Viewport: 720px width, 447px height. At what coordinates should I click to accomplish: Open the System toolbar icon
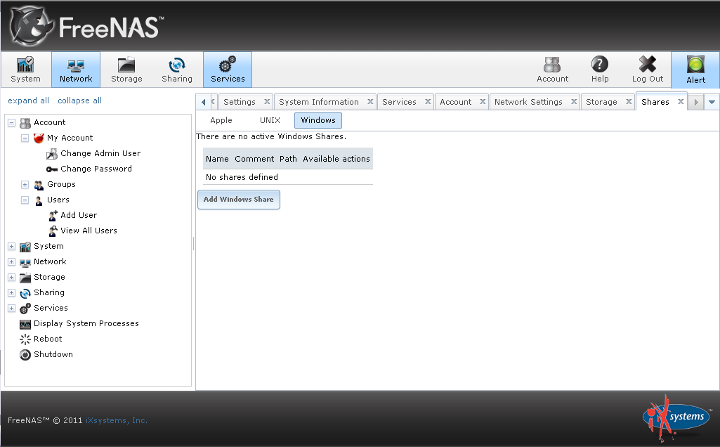pos(25,69)
